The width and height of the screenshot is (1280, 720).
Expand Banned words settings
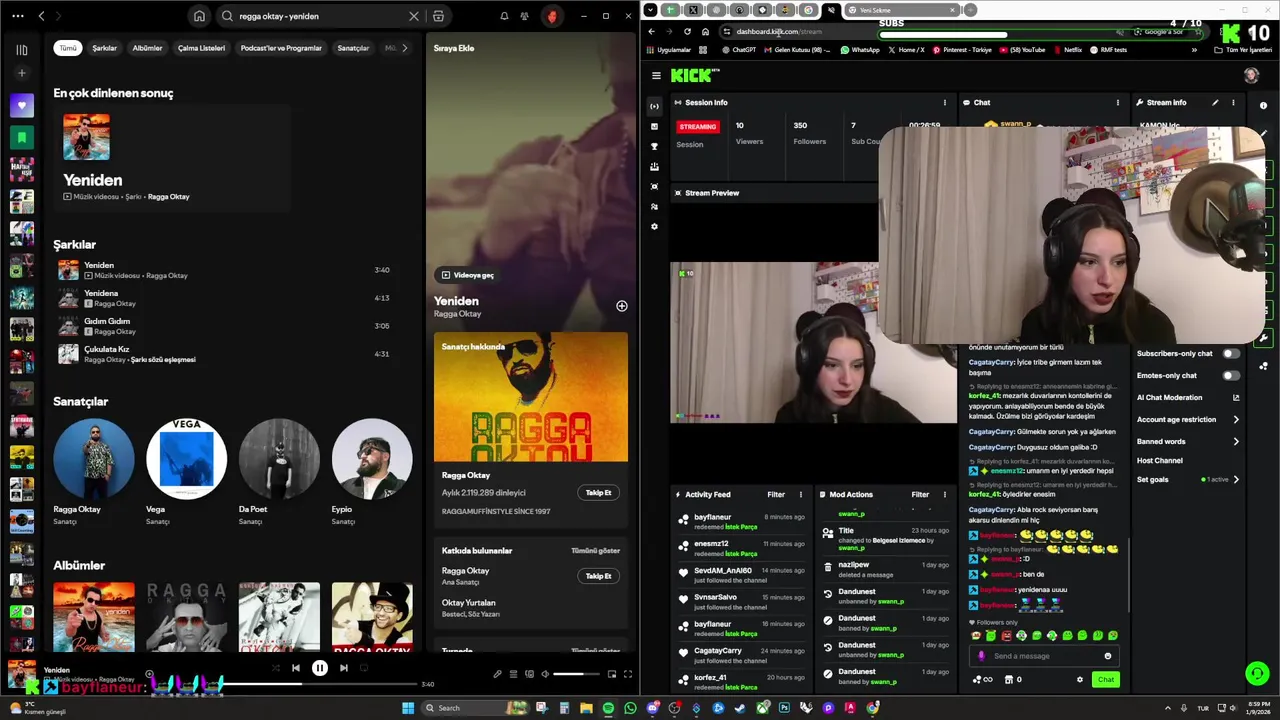click(1236, 441)
